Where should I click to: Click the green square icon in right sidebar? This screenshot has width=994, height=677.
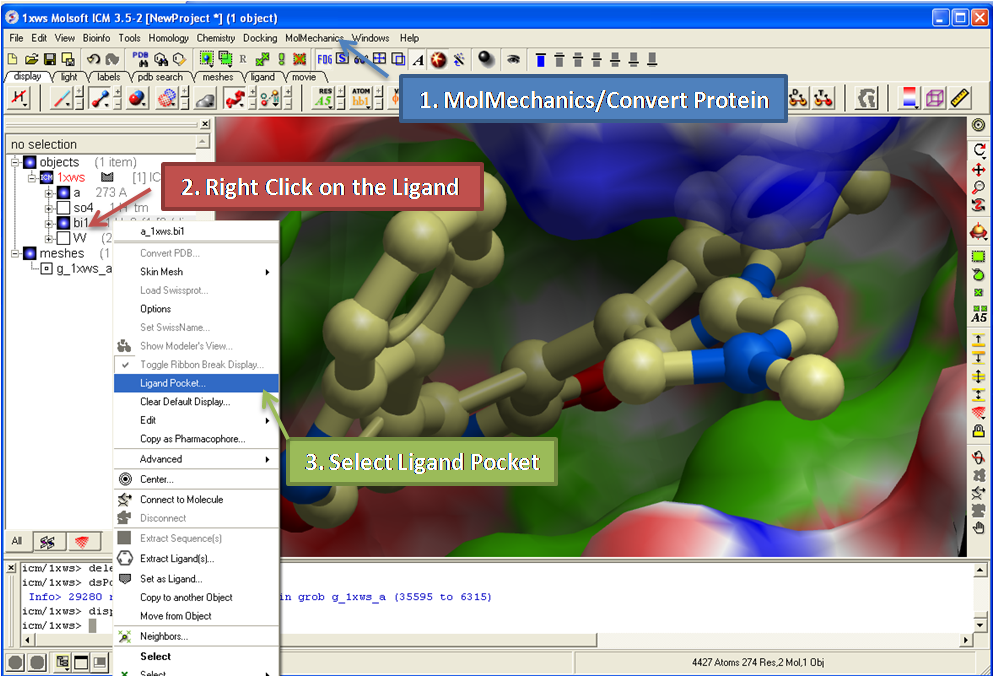click(x=979, y=256)
